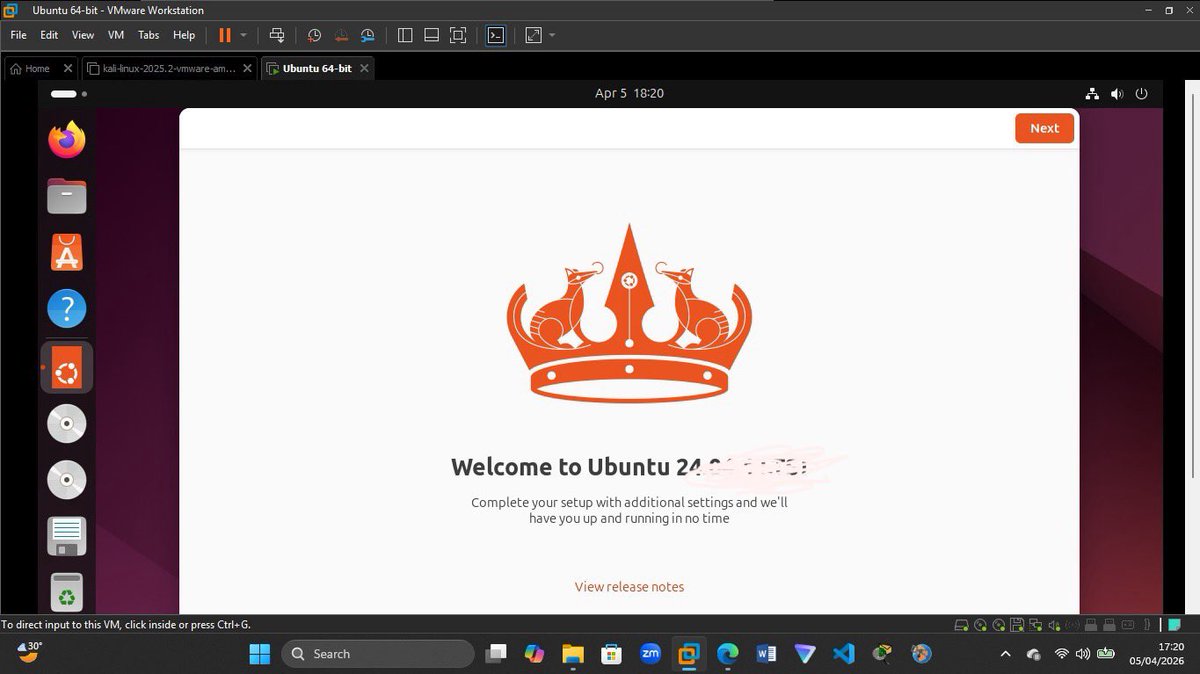Show hidden system tray icons chevron

(1007, 654)
